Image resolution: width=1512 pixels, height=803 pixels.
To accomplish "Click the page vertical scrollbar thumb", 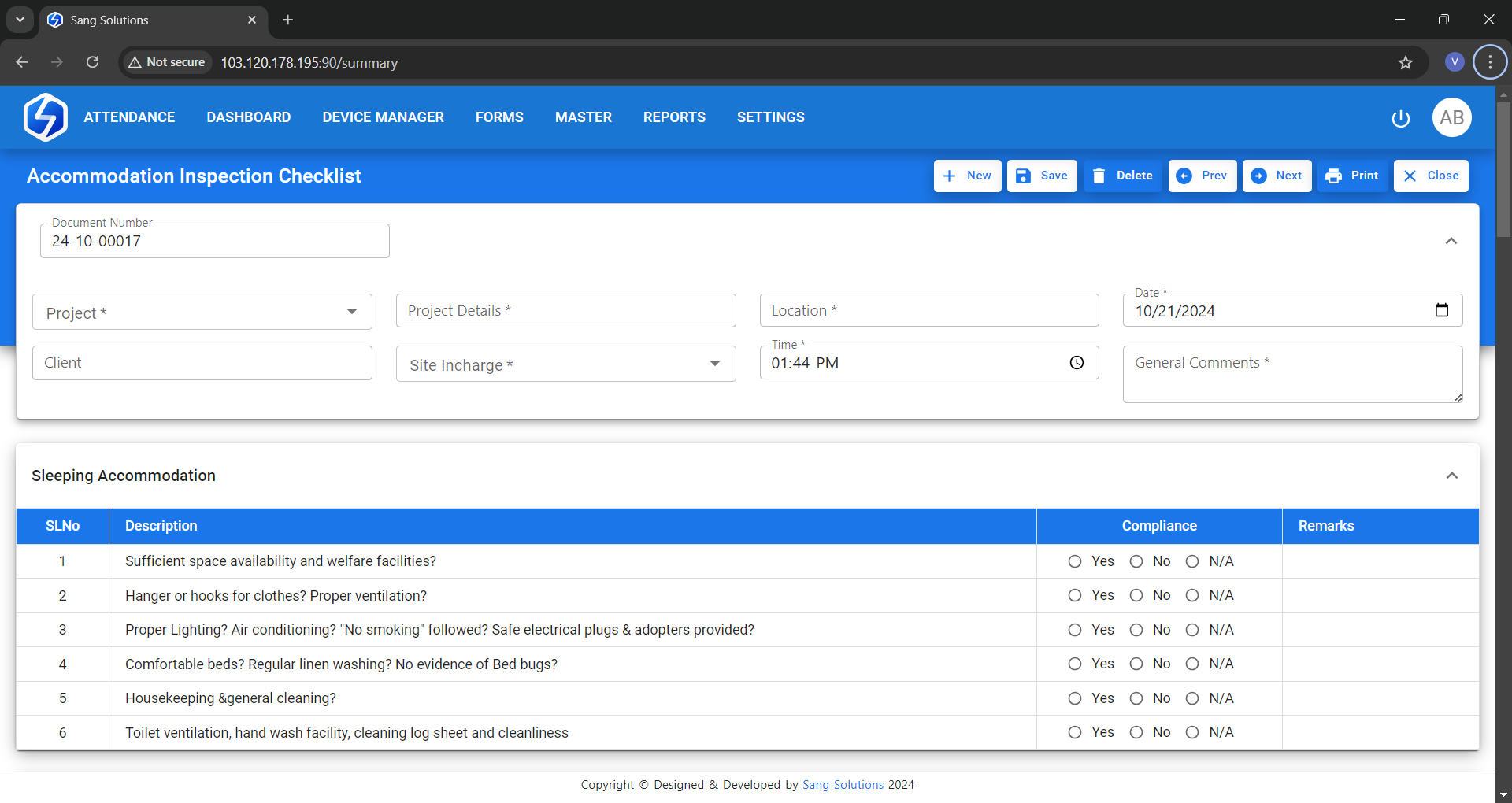I will click(x=1503, y=169).
